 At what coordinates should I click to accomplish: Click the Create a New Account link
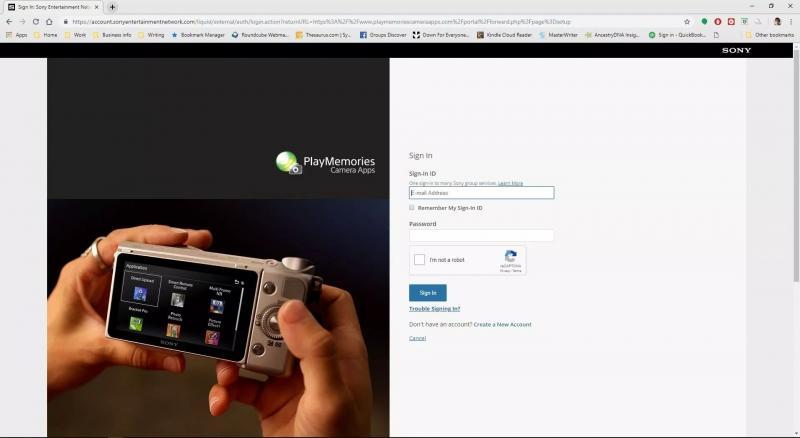(x=502, y=324)
